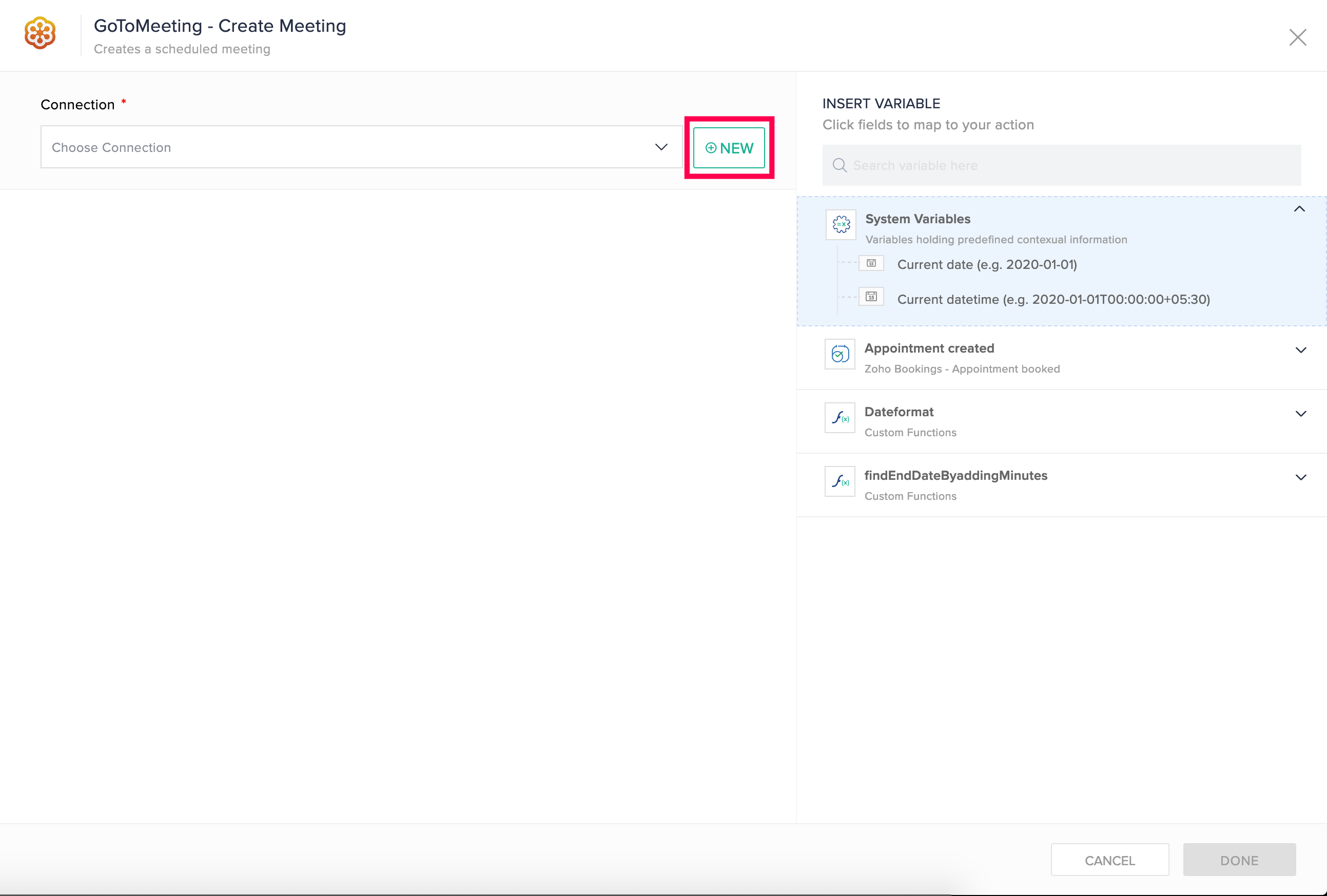Collapse the System Variables section
1327x896 pixels.
coord(1299,209)
